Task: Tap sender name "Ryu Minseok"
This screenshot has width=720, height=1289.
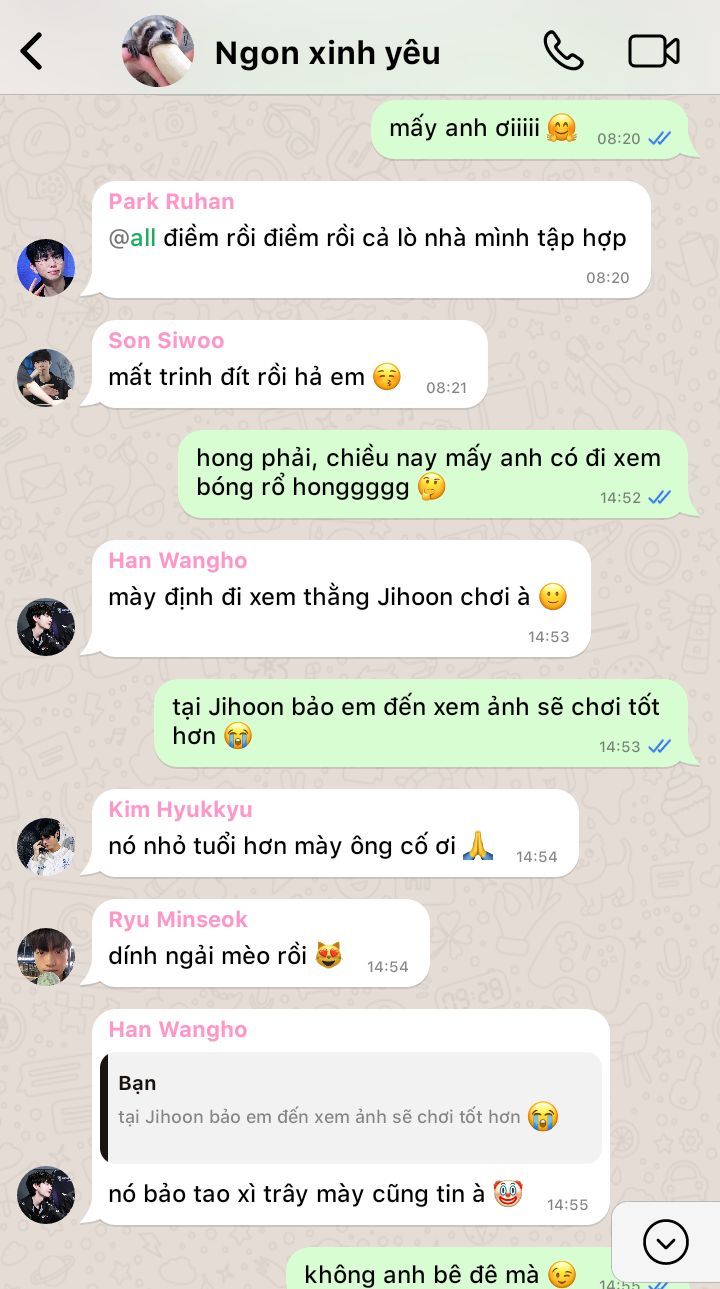Action: pos(178,919)
